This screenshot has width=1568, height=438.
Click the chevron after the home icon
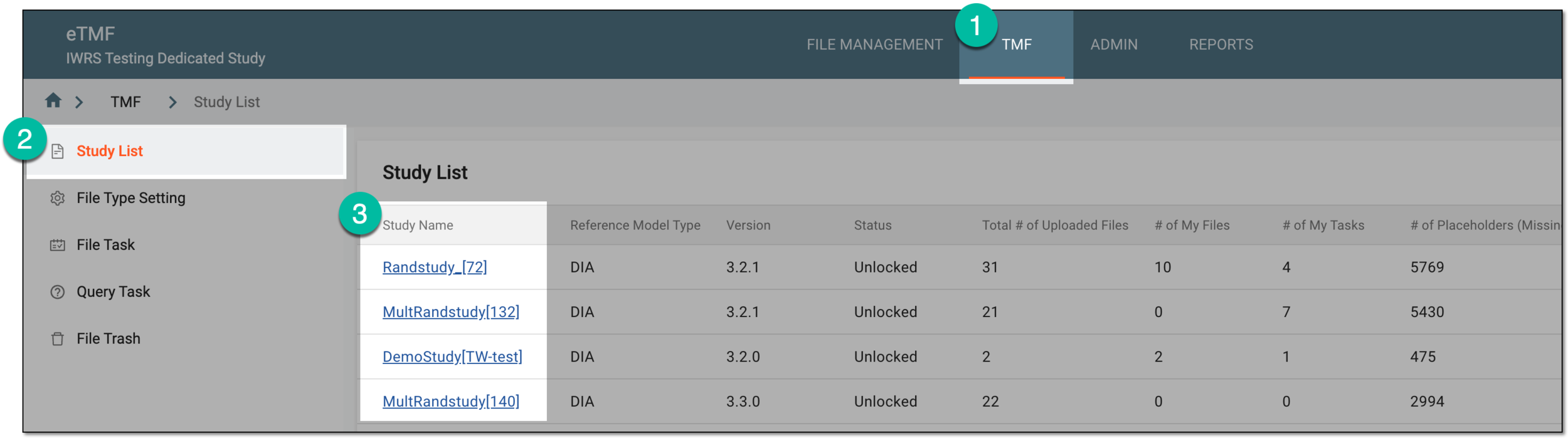pos(79,102)
